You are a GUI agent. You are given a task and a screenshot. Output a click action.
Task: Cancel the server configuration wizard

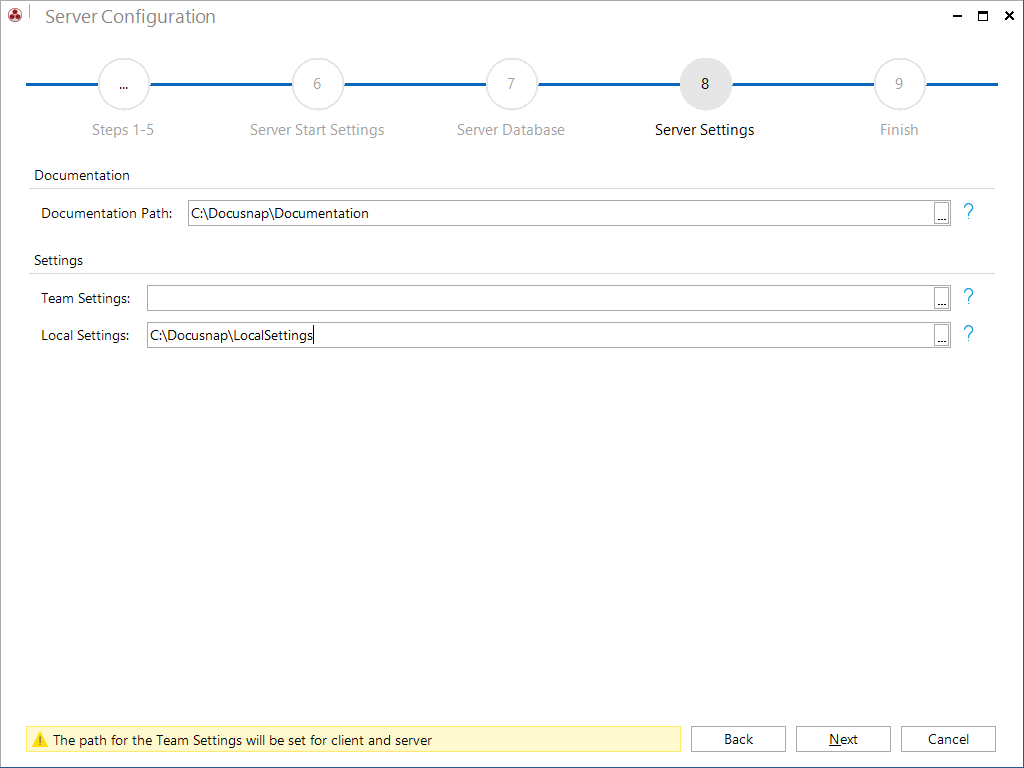click(948, 739)
